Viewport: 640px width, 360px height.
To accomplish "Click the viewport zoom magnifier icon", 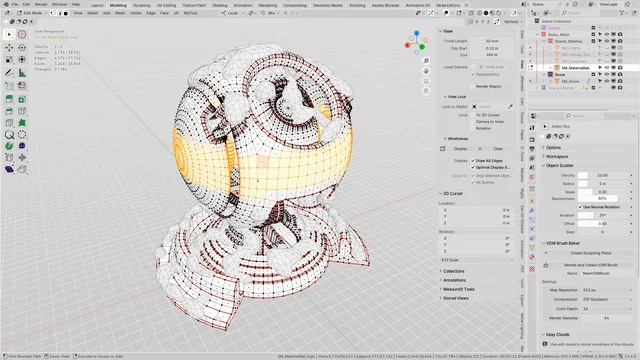I will [x=426, y=61].
